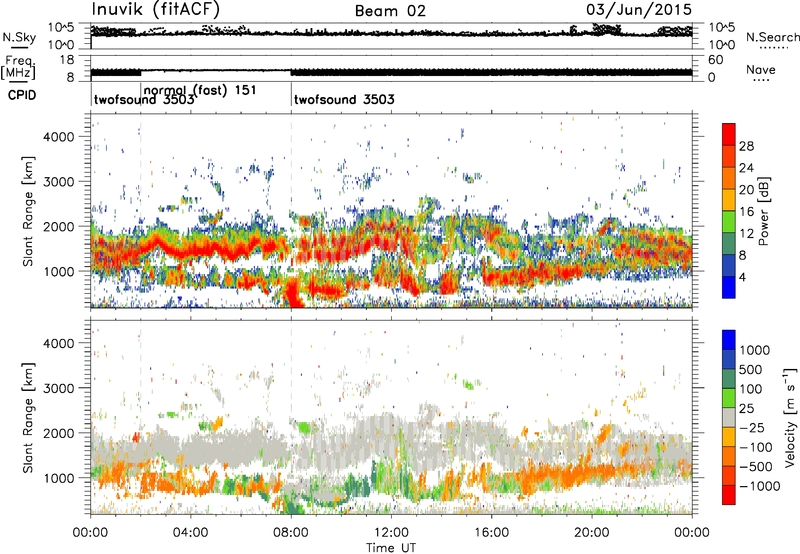Click the 'Nave' legend label
800x554 pixels.
click(761, 70)
